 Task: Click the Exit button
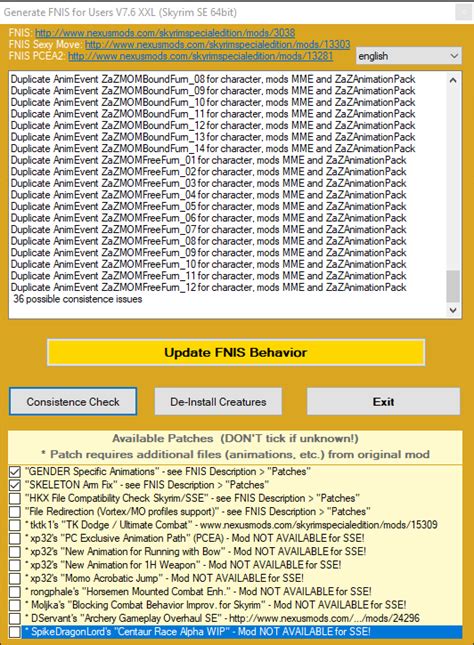(x=383, y=401)
